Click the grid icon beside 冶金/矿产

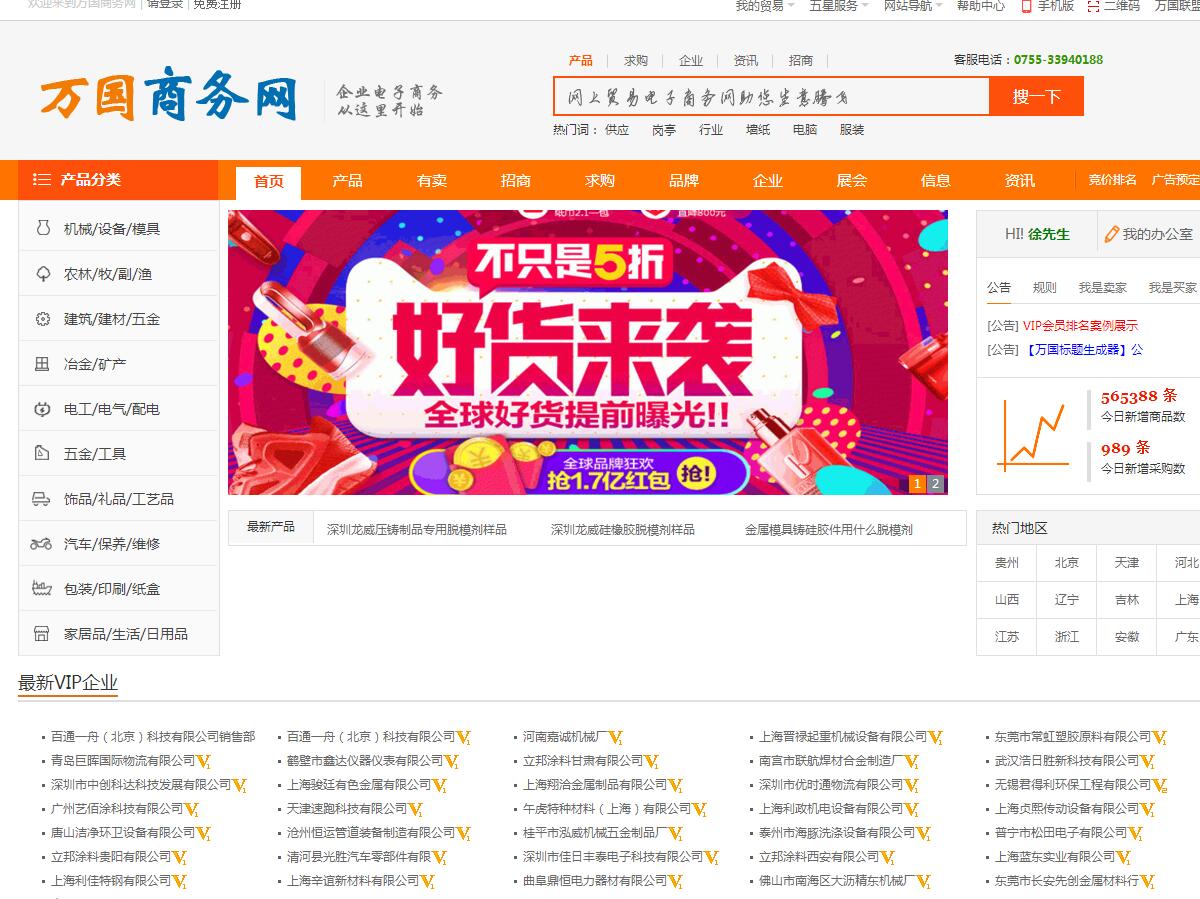pos(42,364)
